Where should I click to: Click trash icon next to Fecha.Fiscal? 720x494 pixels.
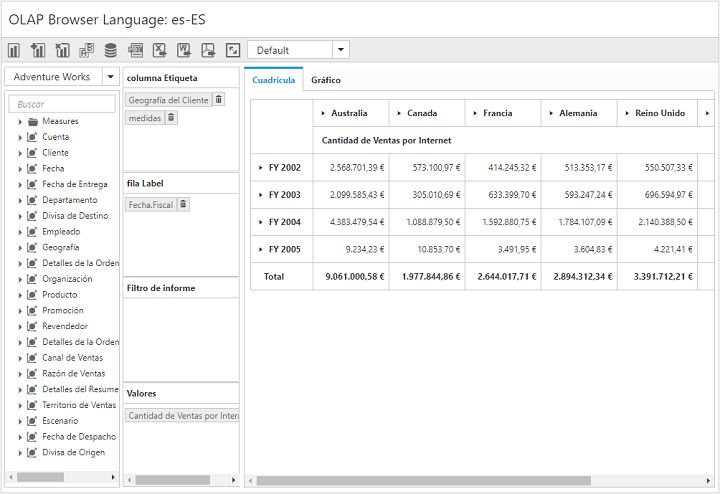[182, 204]
